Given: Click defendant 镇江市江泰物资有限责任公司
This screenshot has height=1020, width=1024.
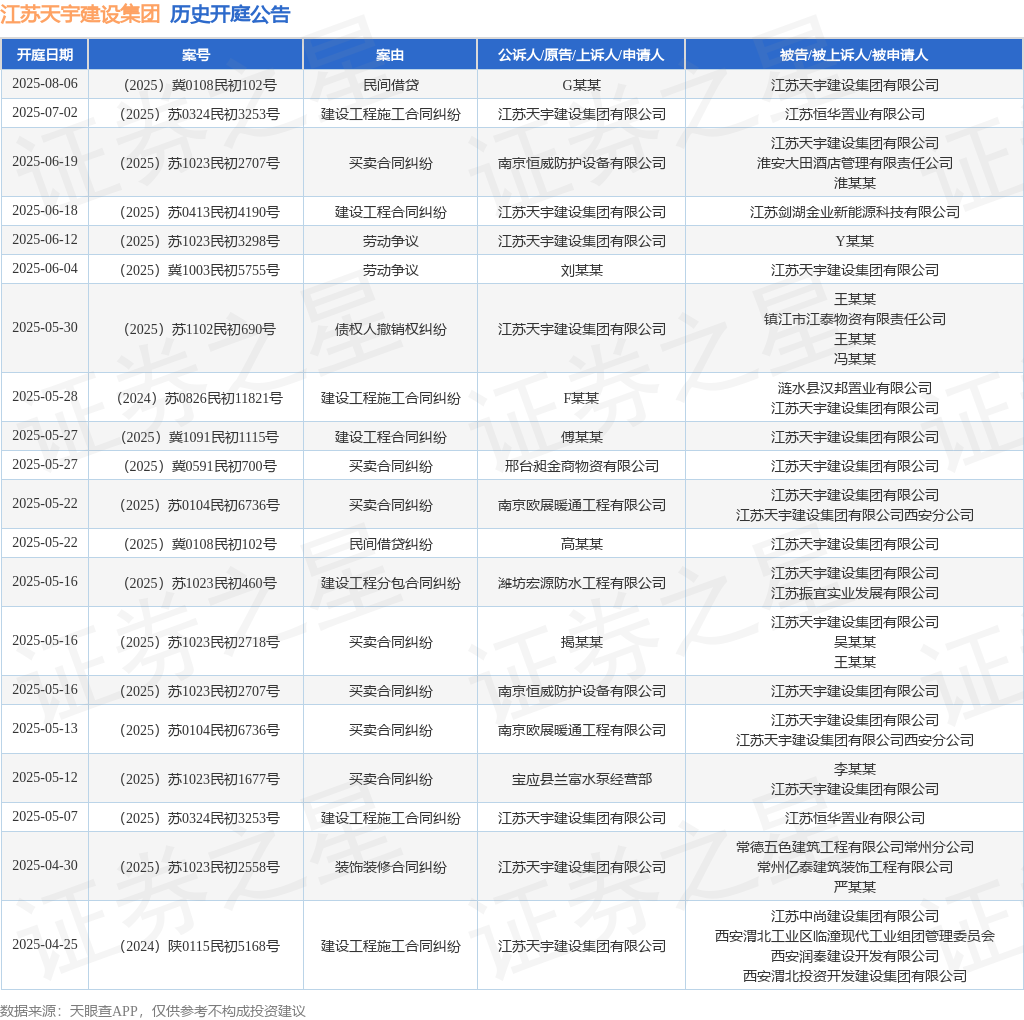Looking at the screenshot, I should point(854,319).
